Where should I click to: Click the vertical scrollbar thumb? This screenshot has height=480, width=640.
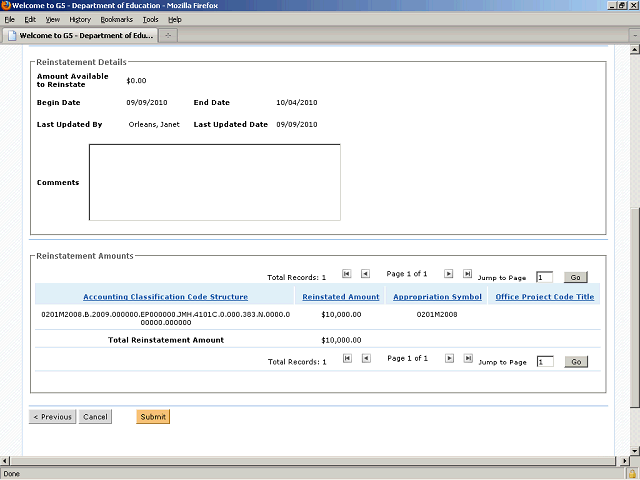(634, 308)
